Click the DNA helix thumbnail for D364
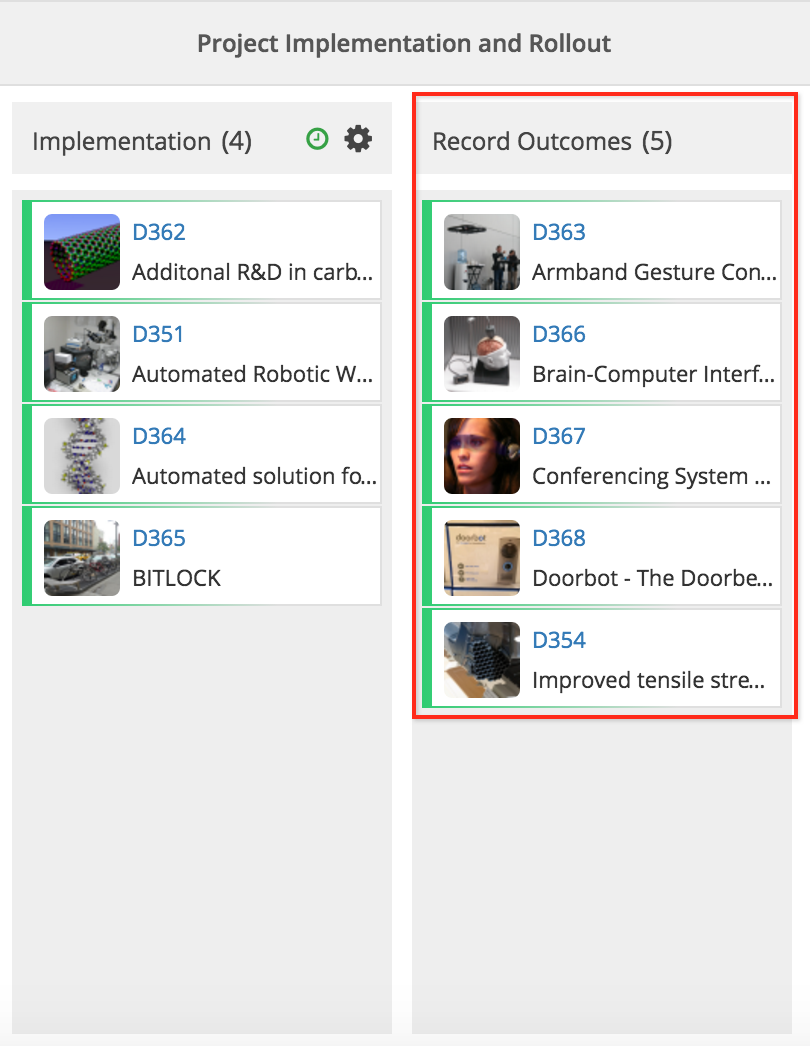This screenshot has height=1046, width=810. tap(82, 456)
